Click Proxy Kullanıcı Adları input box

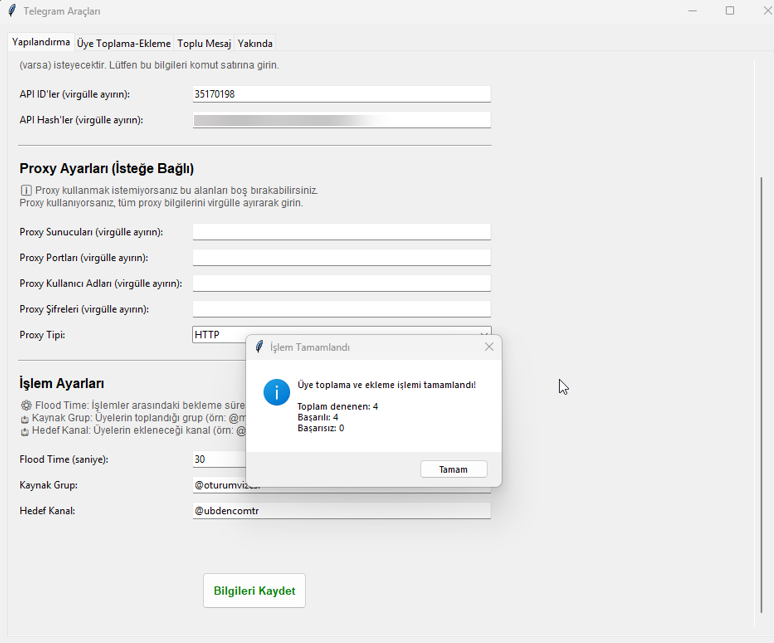coord(341,284)
